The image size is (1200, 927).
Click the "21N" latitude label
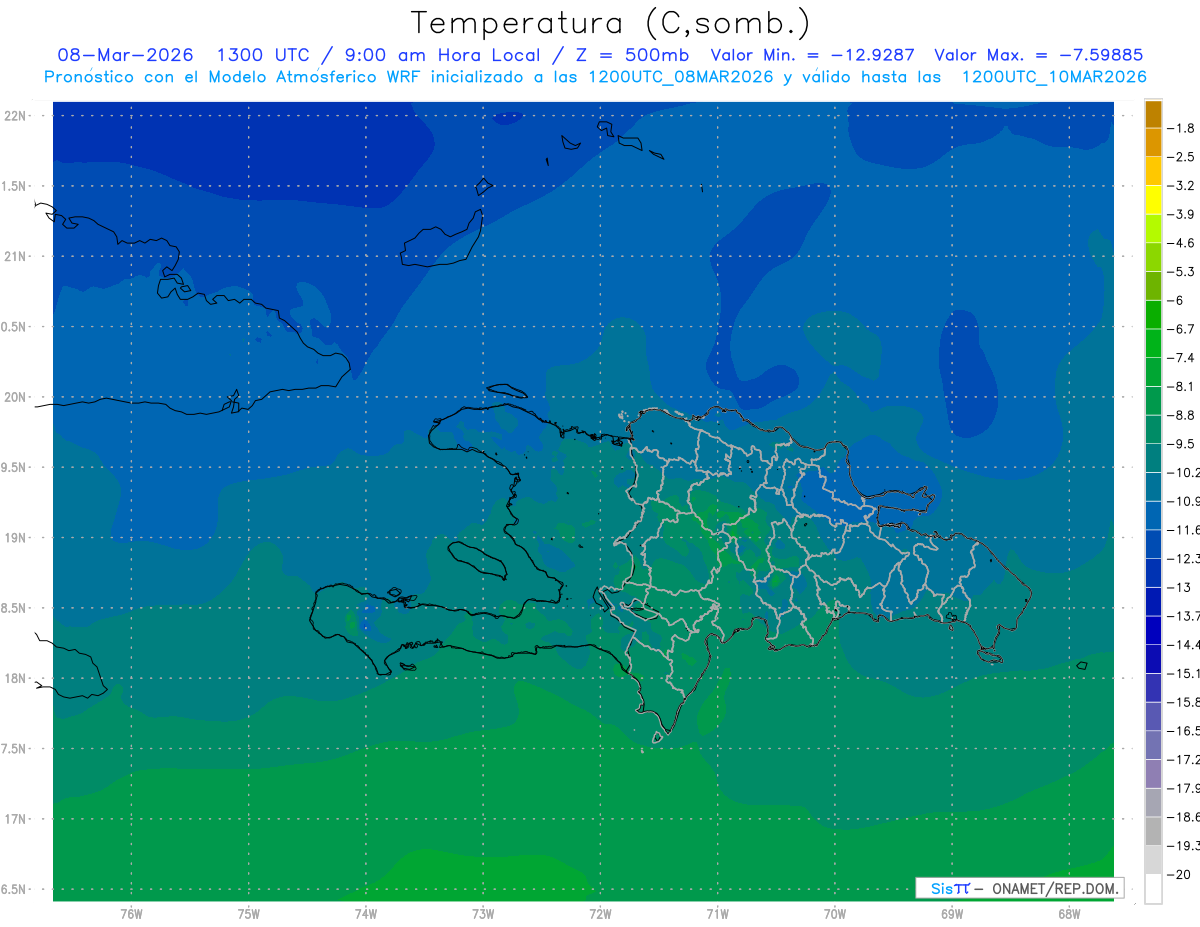point(17,256)
